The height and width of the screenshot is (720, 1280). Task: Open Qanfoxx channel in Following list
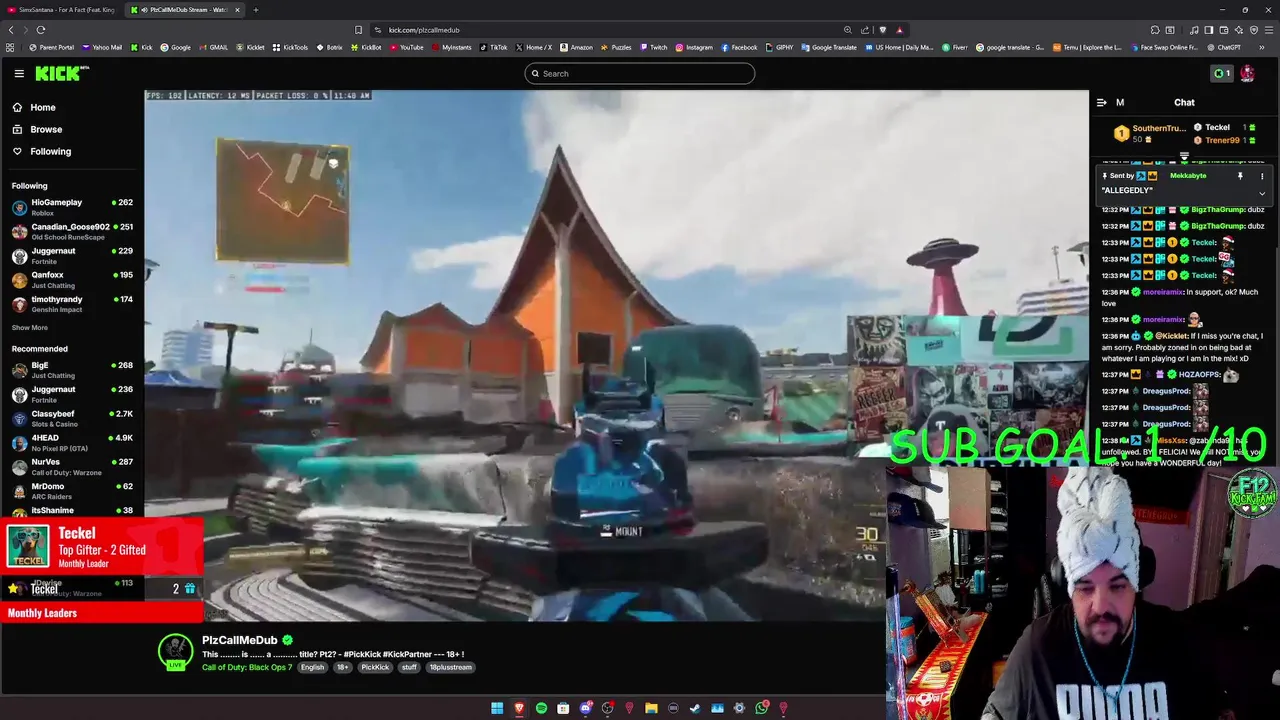pyautogui.click(x=72, y=280)
